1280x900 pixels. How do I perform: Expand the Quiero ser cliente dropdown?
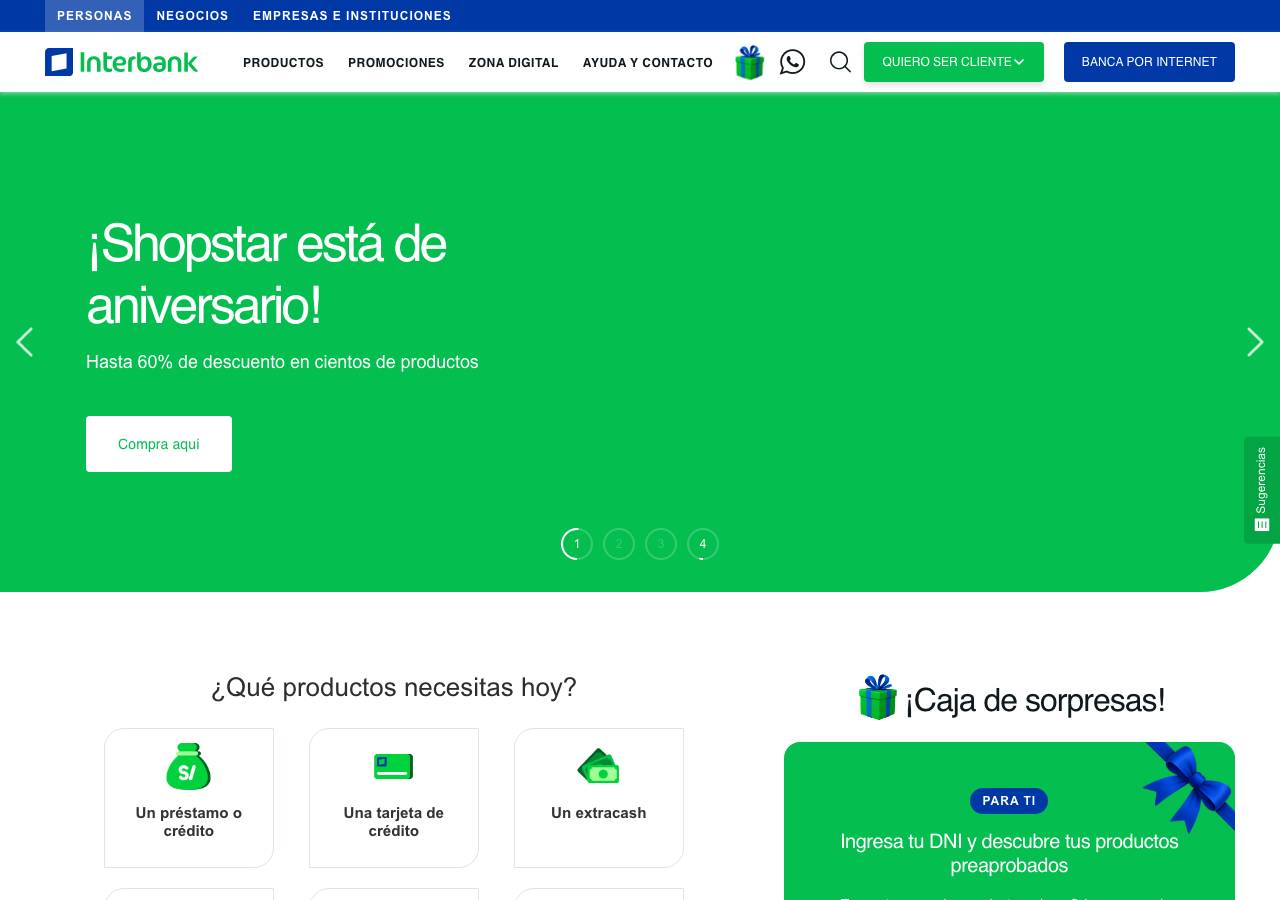tap(954, 62)
